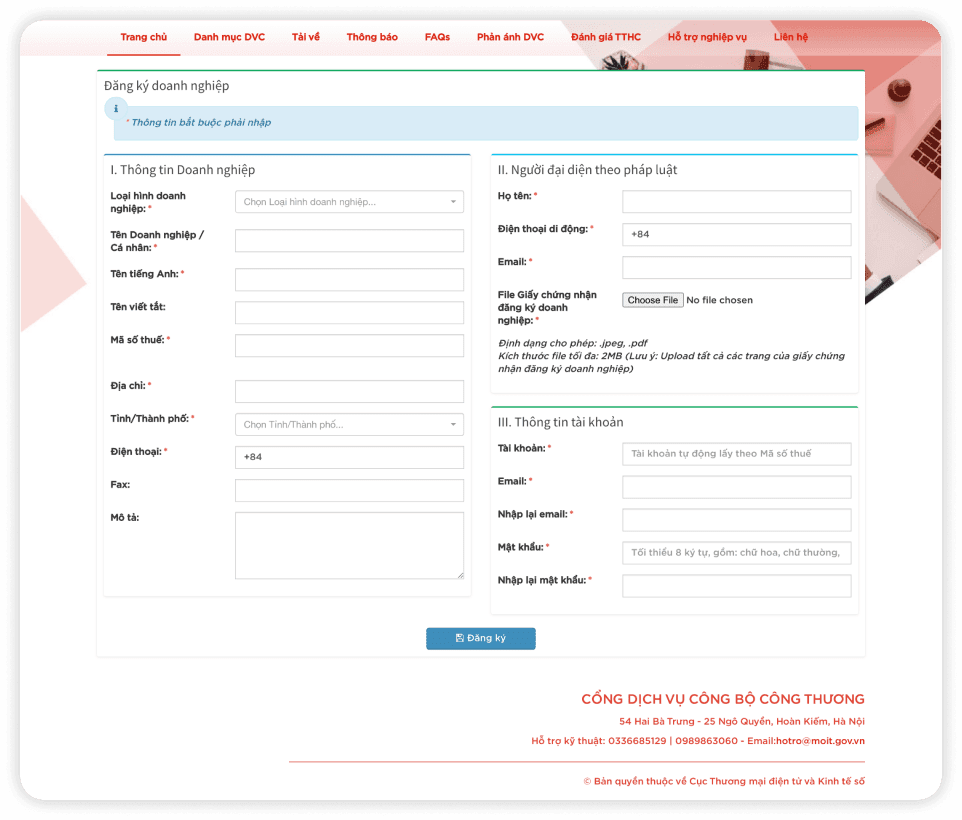Open the Thông báo section
This screenshot has height=820, width=962.
(x=371, y=36)
